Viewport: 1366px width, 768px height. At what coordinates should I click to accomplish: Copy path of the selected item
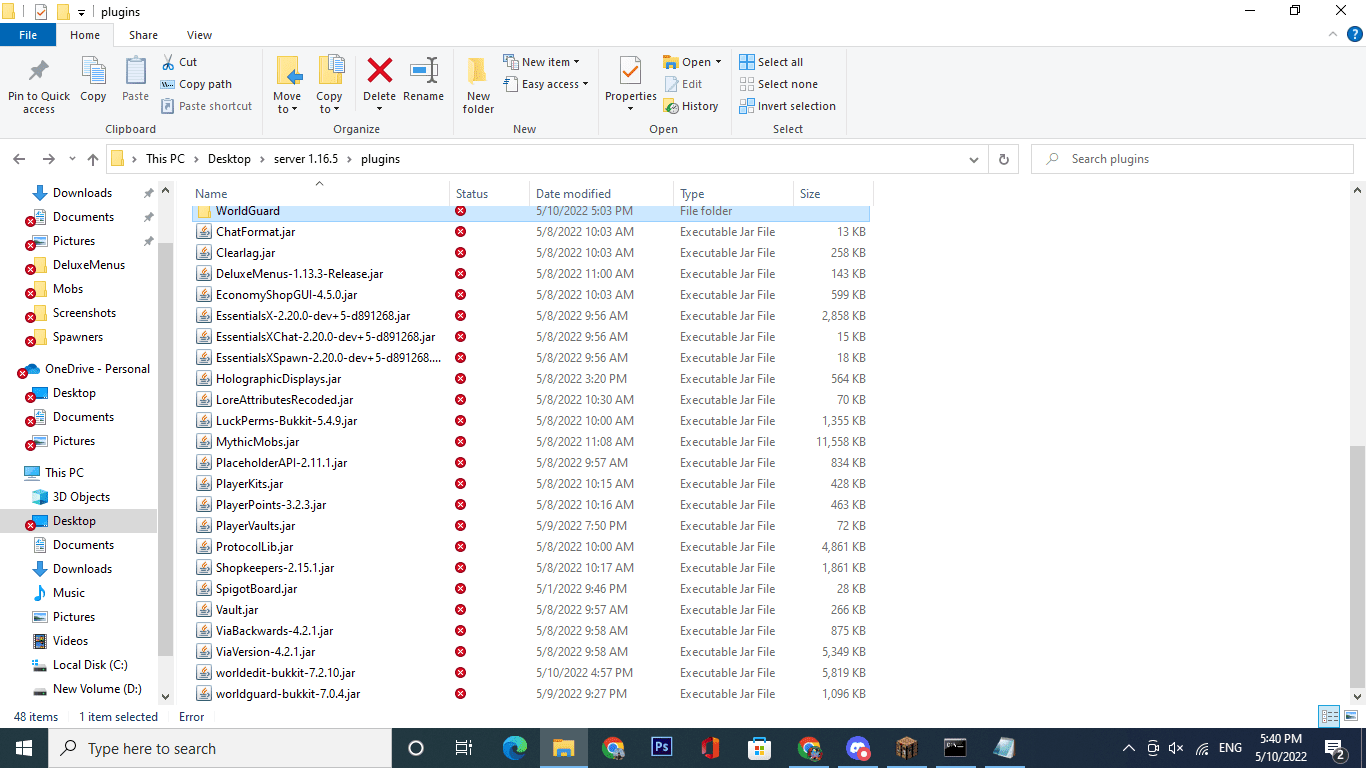[196, 84]
